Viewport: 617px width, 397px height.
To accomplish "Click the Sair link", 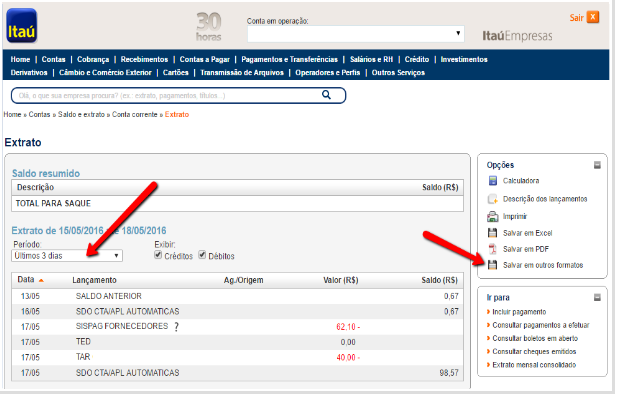I will coord(576,18).
